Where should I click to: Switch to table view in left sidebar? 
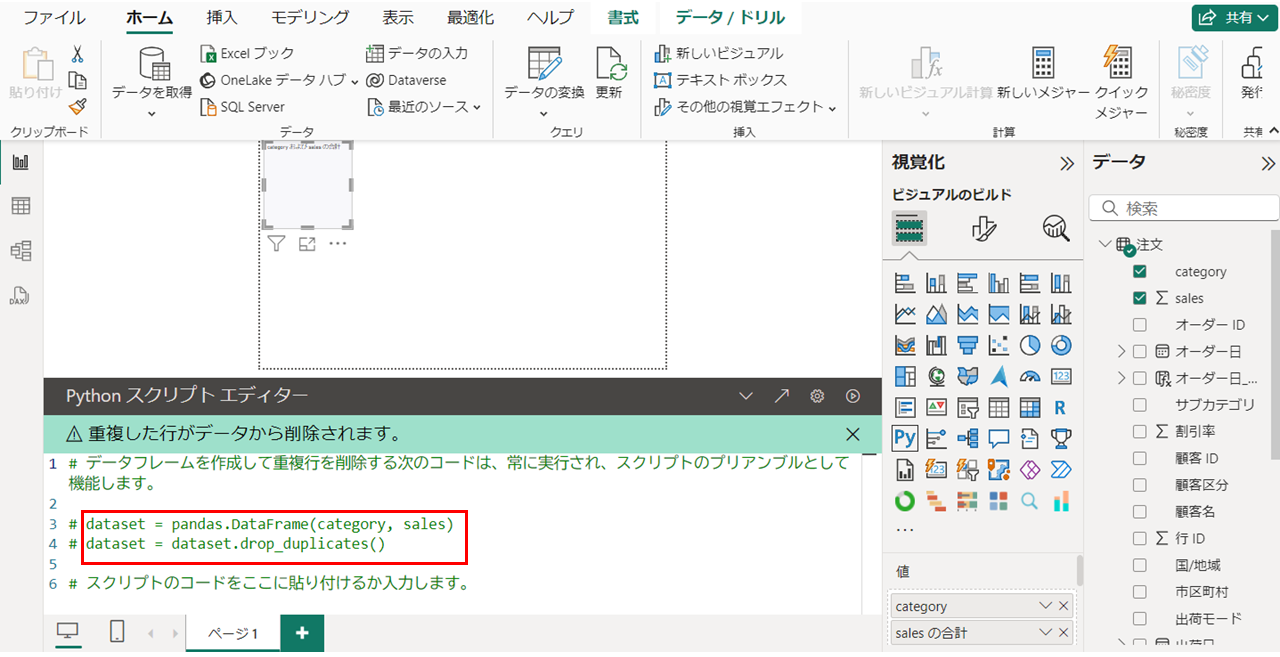(20, 206)
